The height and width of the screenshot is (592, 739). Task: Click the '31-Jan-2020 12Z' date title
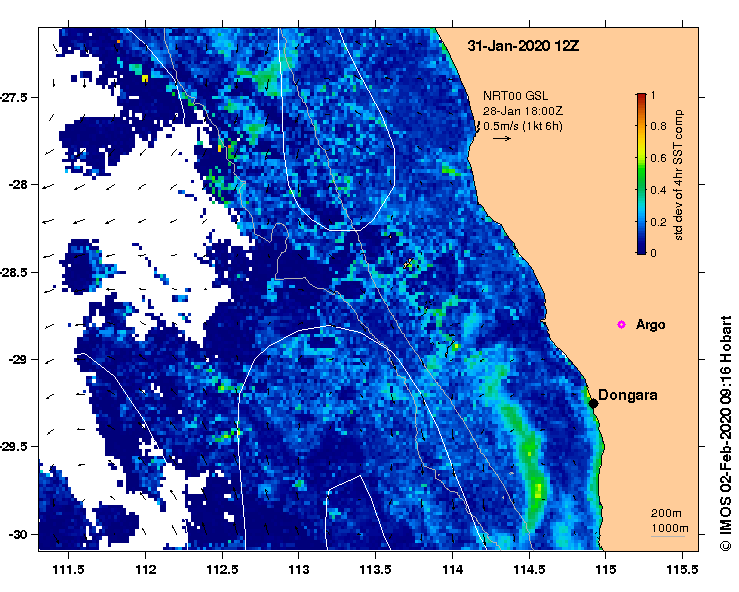coord(523,46)
